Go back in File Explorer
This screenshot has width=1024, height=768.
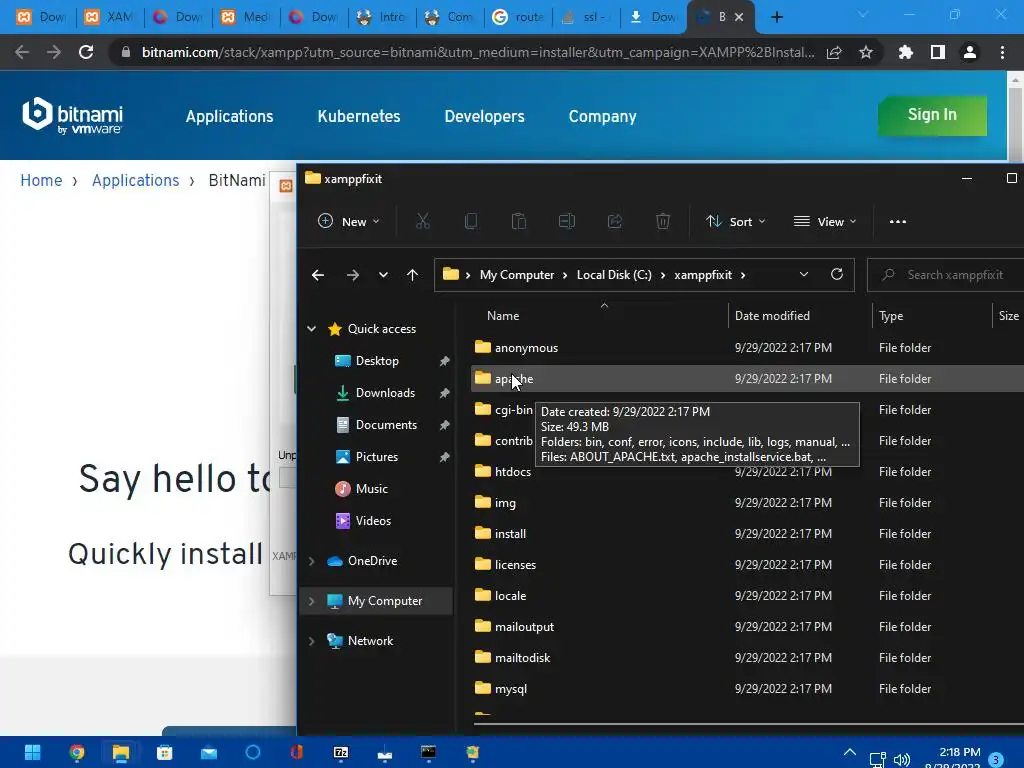318,275
